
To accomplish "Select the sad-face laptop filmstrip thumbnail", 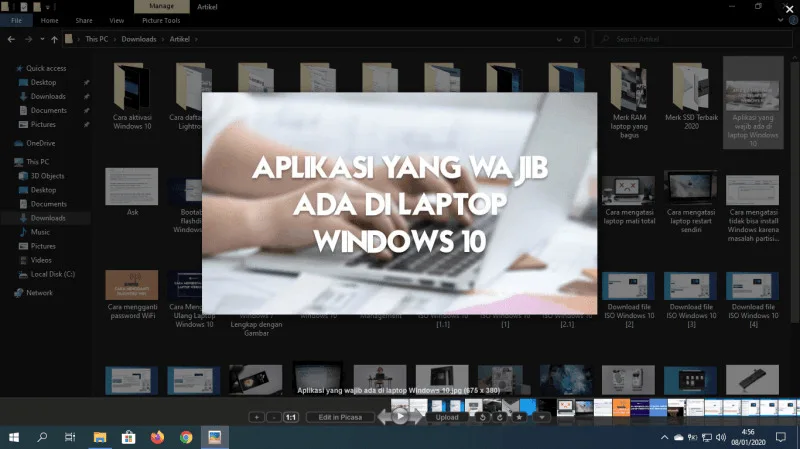I will (x=566, y=407).
